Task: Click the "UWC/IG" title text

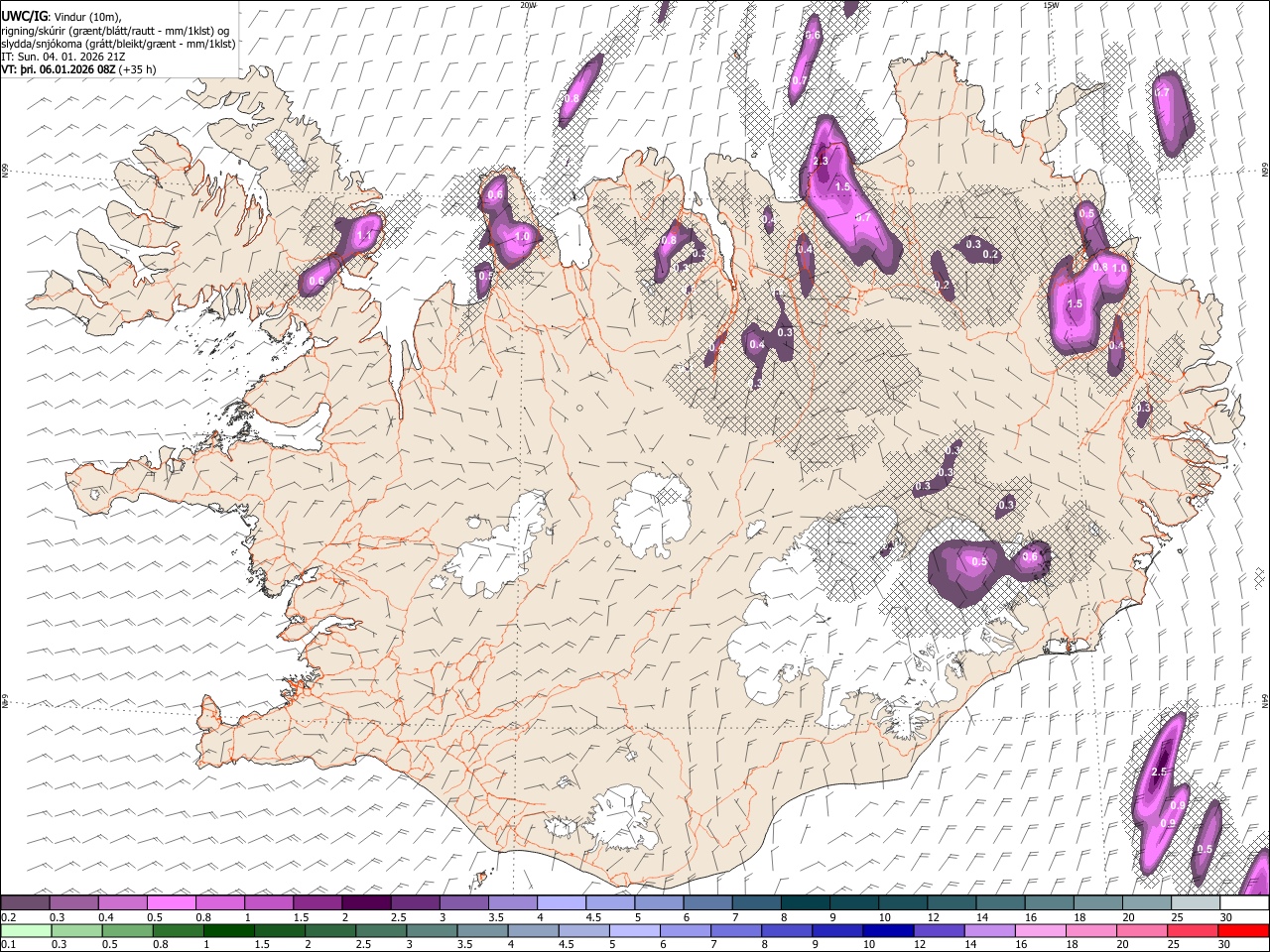Action: pyautogui.click(x=24, y=16)
